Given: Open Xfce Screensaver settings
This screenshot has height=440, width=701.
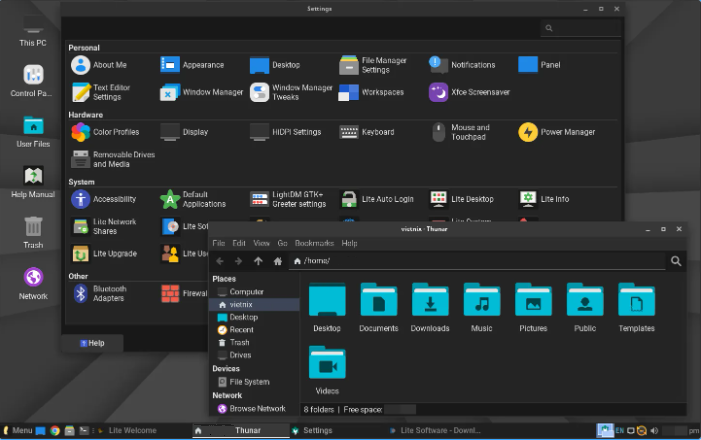Looking at the screenshot, I should pos(469,92).
